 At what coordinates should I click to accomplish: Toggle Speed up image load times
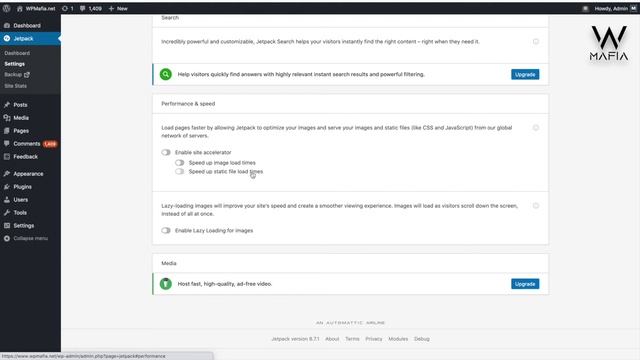click(180, 162)
